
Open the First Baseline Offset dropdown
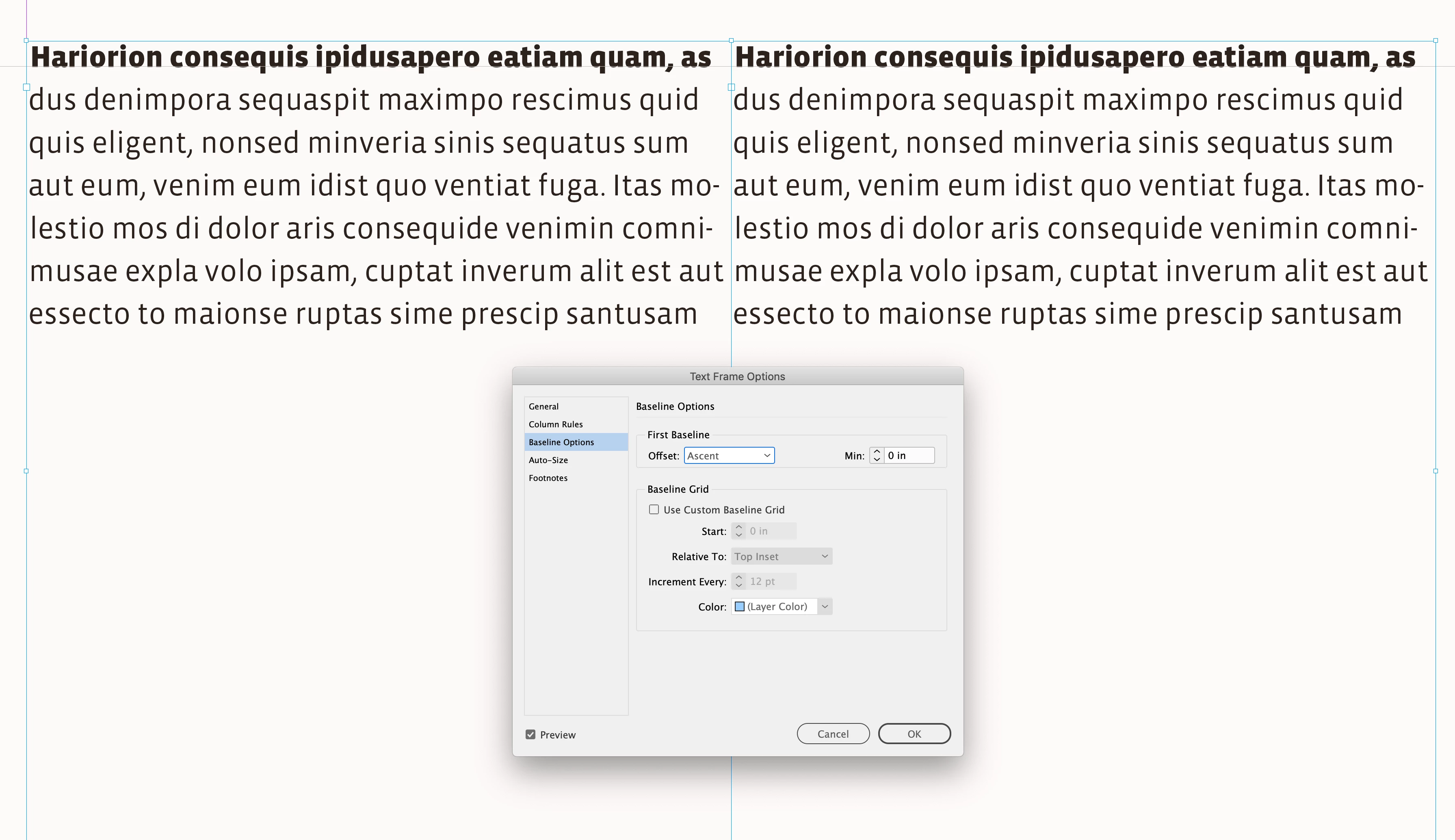coord(729,455)
